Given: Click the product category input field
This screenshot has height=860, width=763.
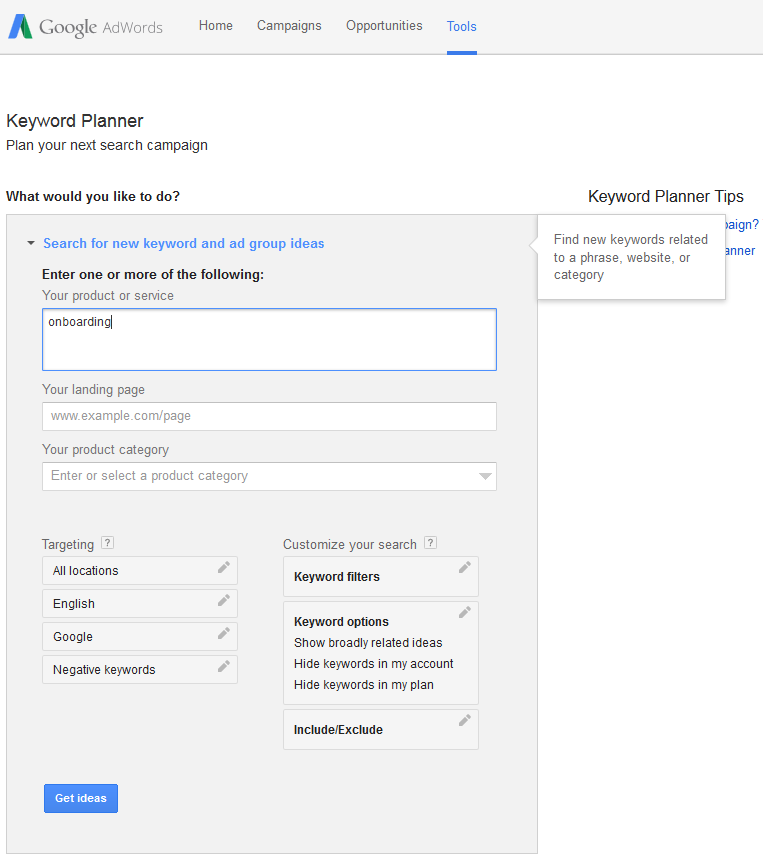Looking at the screenshot, I should click(269, 476).
